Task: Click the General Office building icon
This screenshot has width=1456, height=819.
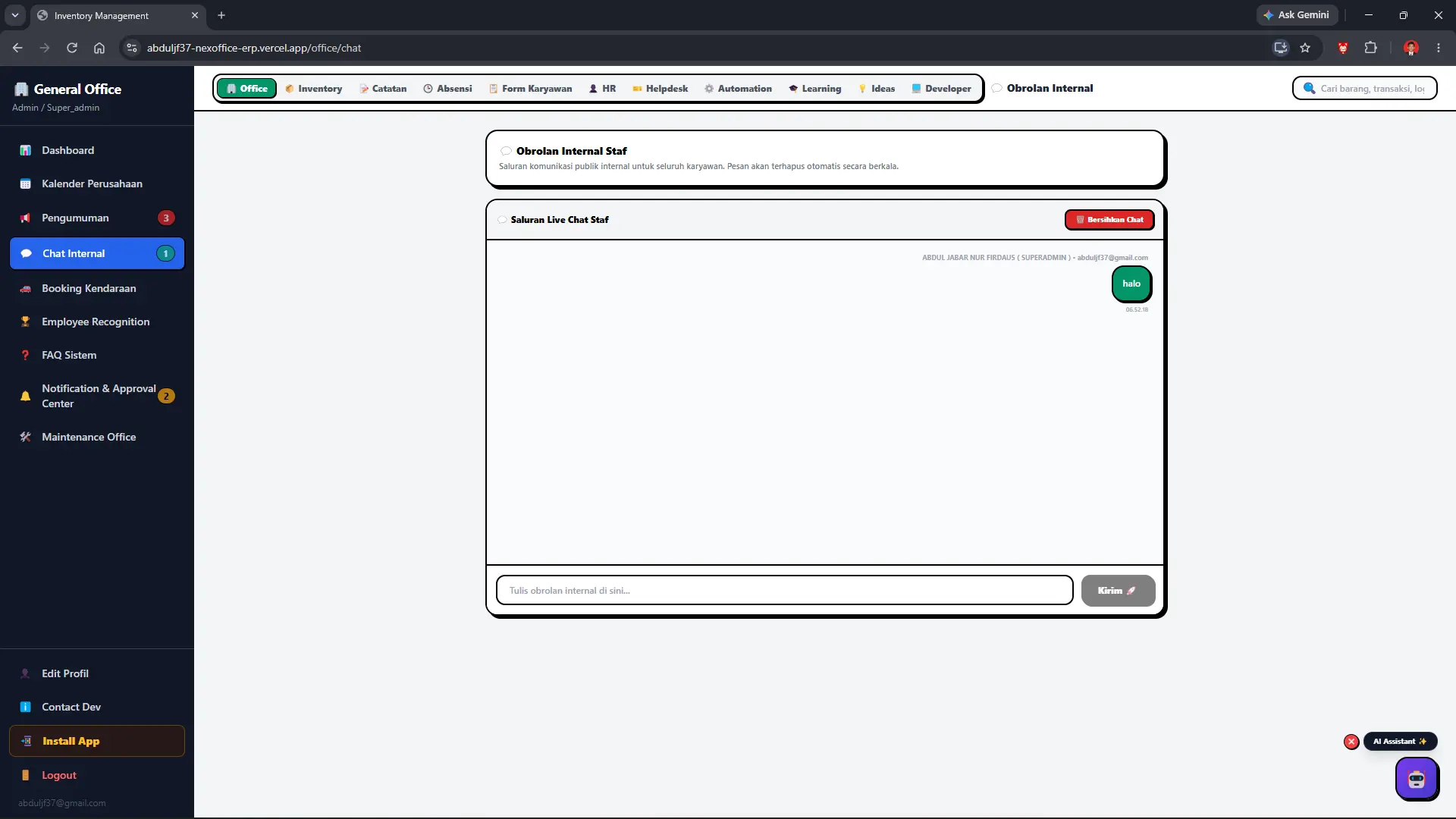Action: [x=21, y=89]
